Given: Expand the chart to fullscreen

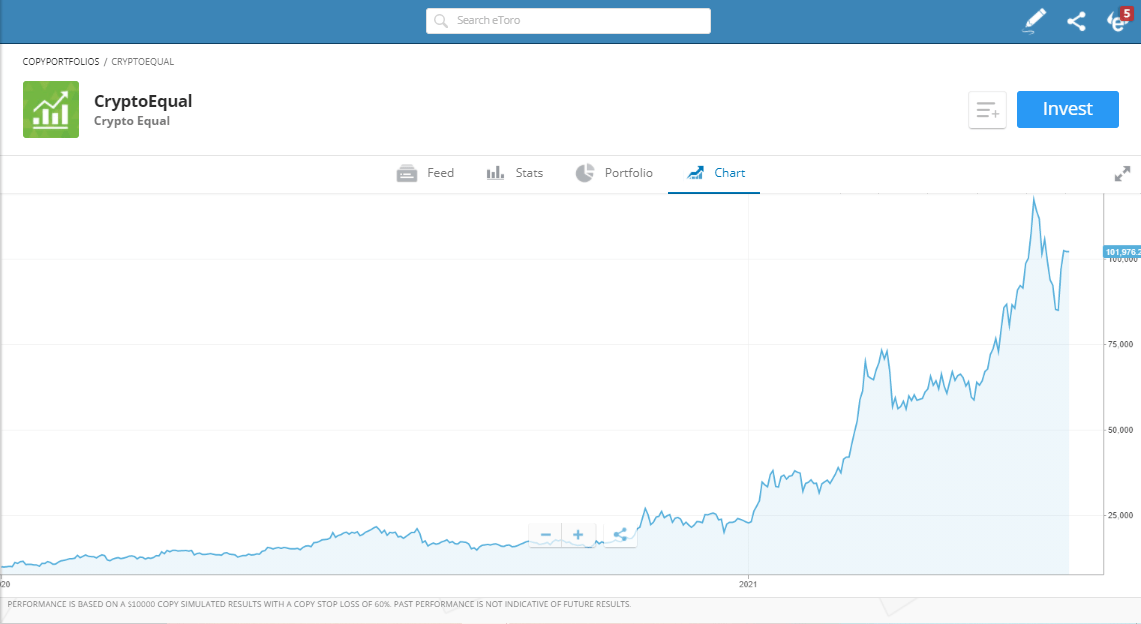Looking at the screenshot, I should click(1122, 174).
